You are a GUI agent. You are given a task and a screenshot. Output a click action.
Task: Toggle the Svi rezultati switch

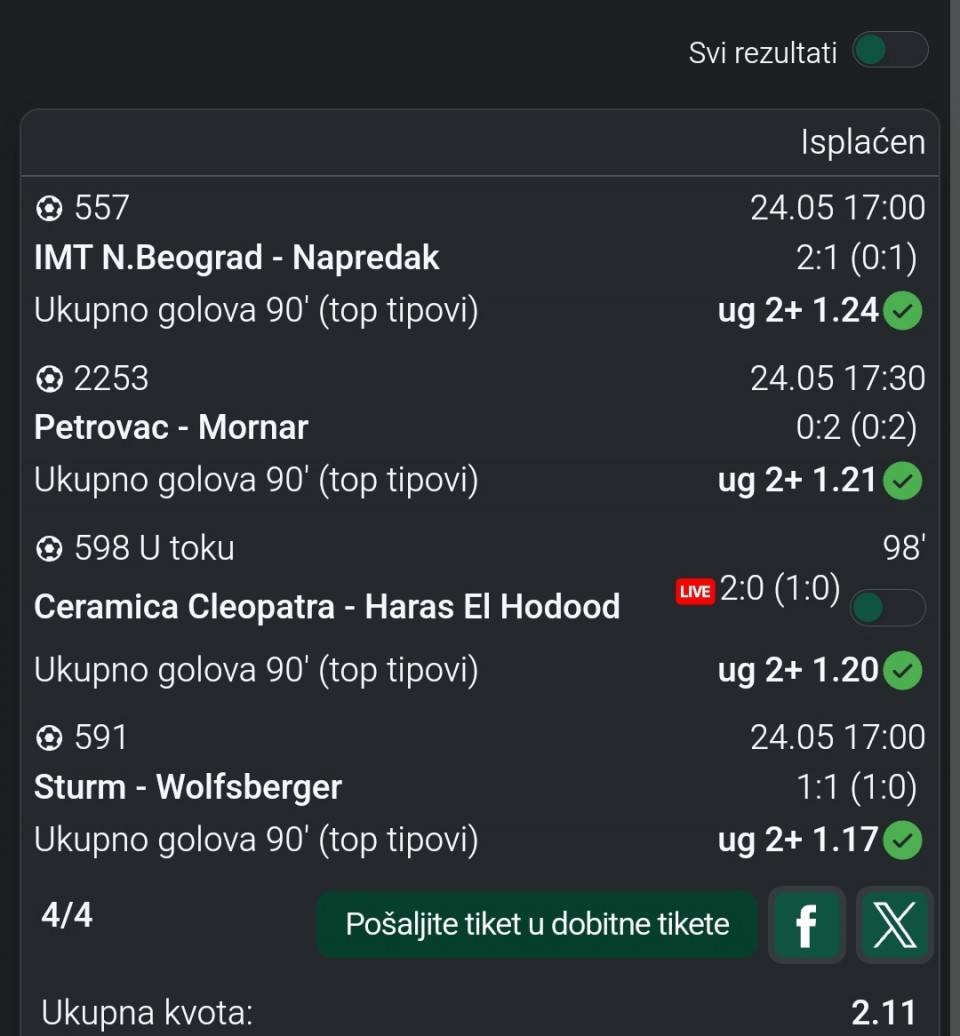pos(890,50)
